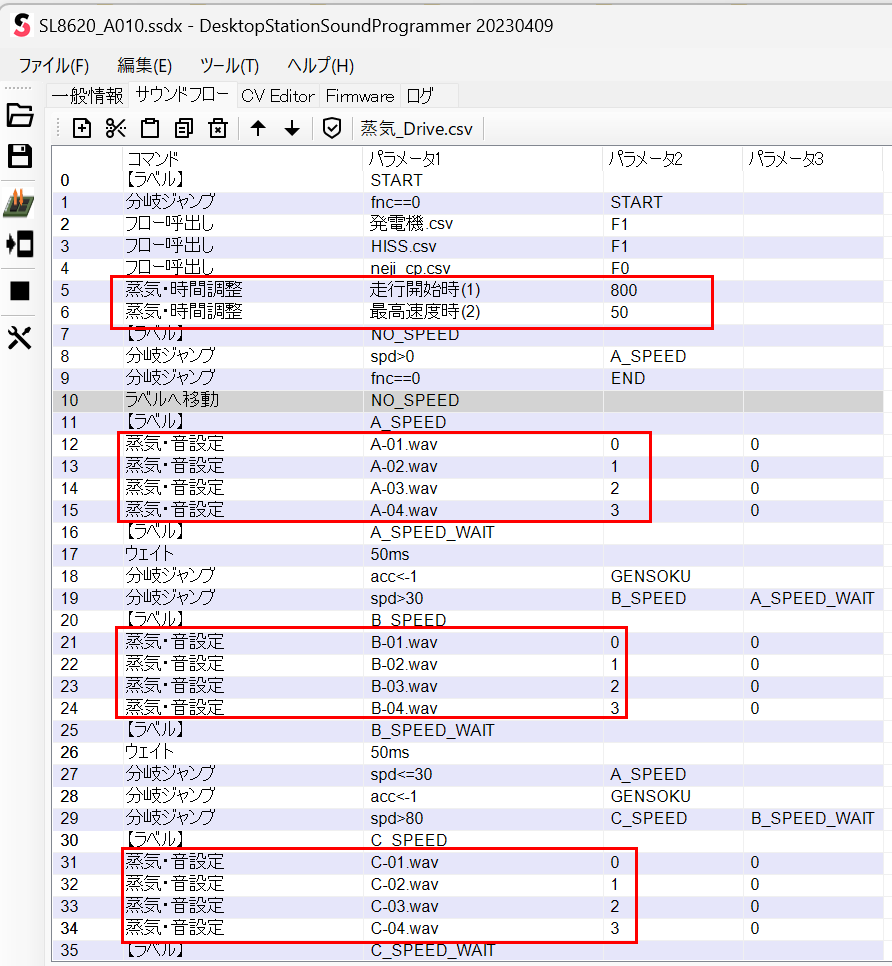Cut the selected row with the scissors icon
This screenshot has height=966, width=892.
point(116,128)
